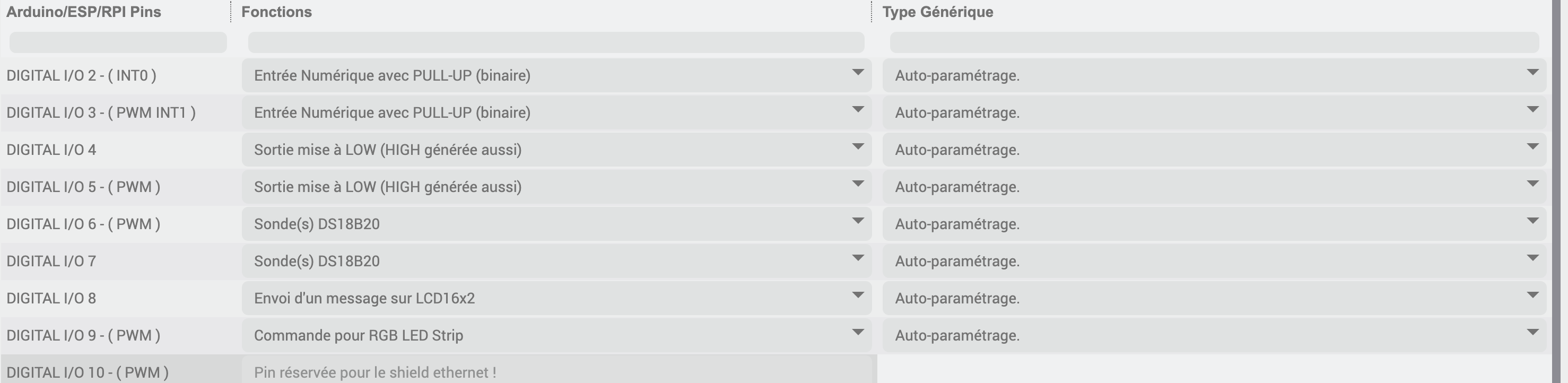Open Type Générique dropdown for I/O 2
Viewport: 1568px width, 383px height.
point(1214,75)
